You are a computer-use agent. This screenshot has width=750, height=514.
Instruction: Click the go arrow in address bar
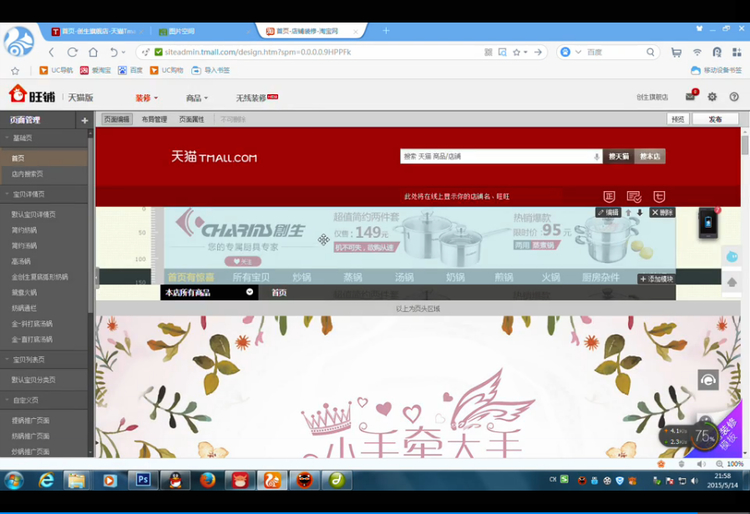point(538,52)
